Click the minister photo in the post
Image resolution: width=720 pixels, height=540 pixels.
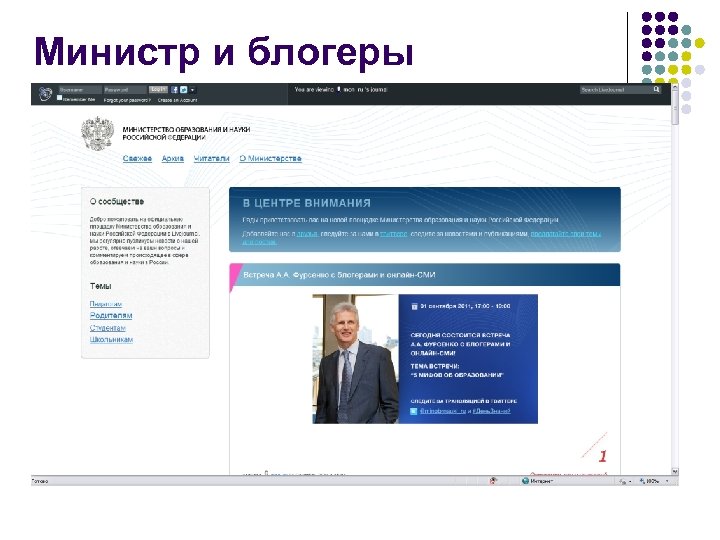pyautogui.click(x=355, y=359)
